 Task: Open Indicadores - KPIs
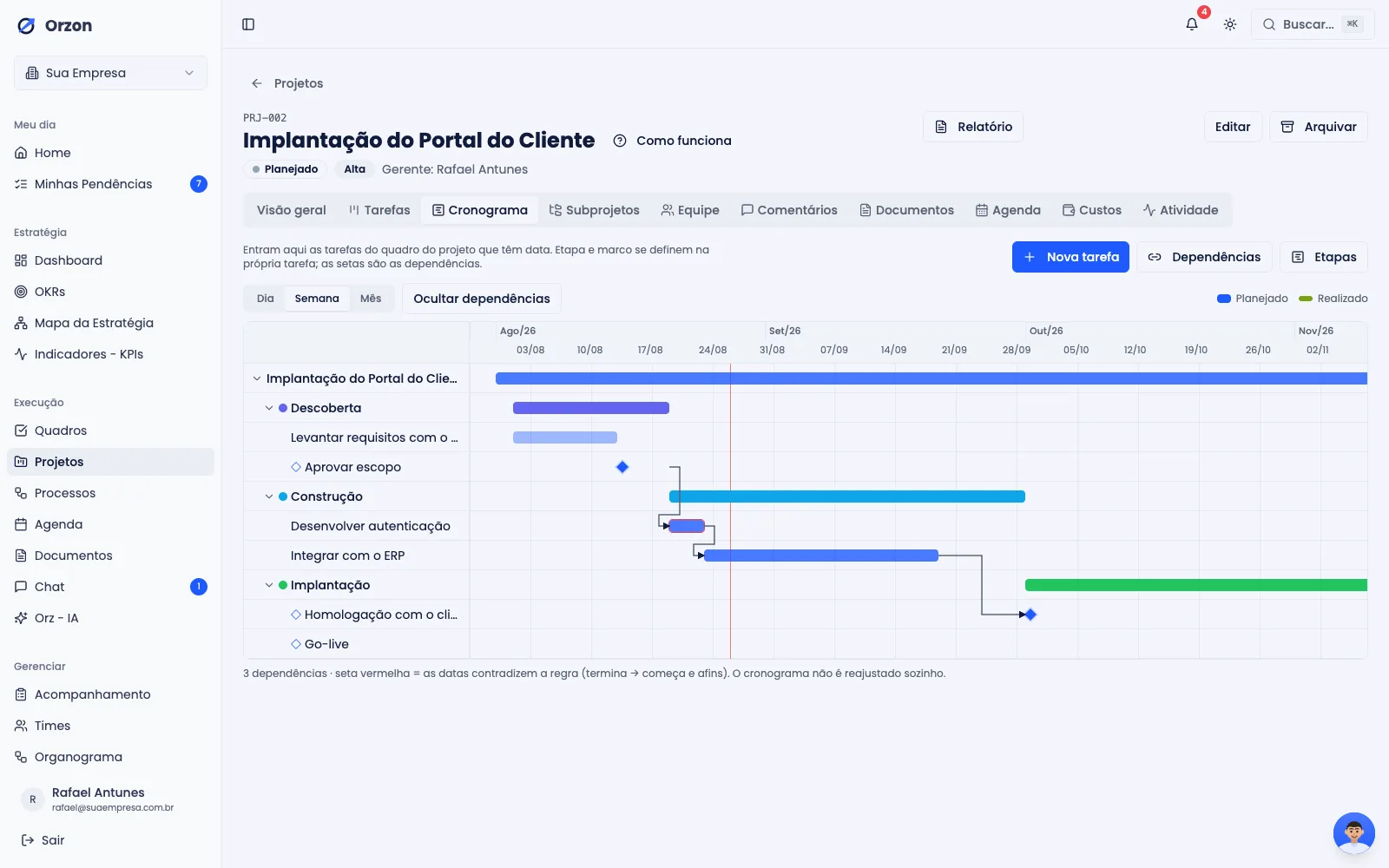[x=110, y=354]
